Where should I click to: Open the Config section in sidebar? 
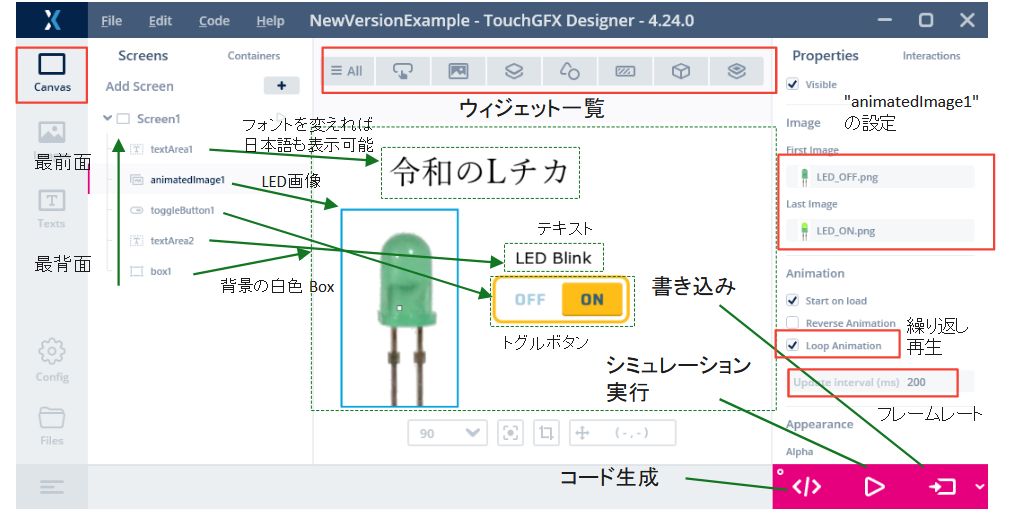(52, 360)
